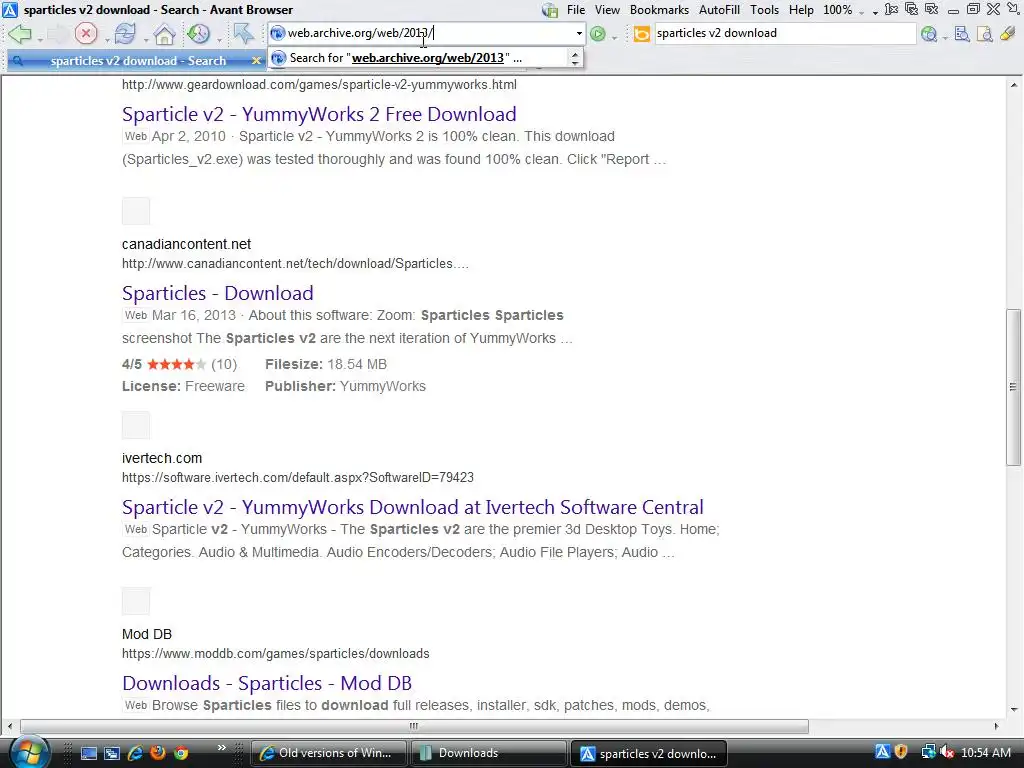Open the Go button dropdown arrow

tap(615, 39)
